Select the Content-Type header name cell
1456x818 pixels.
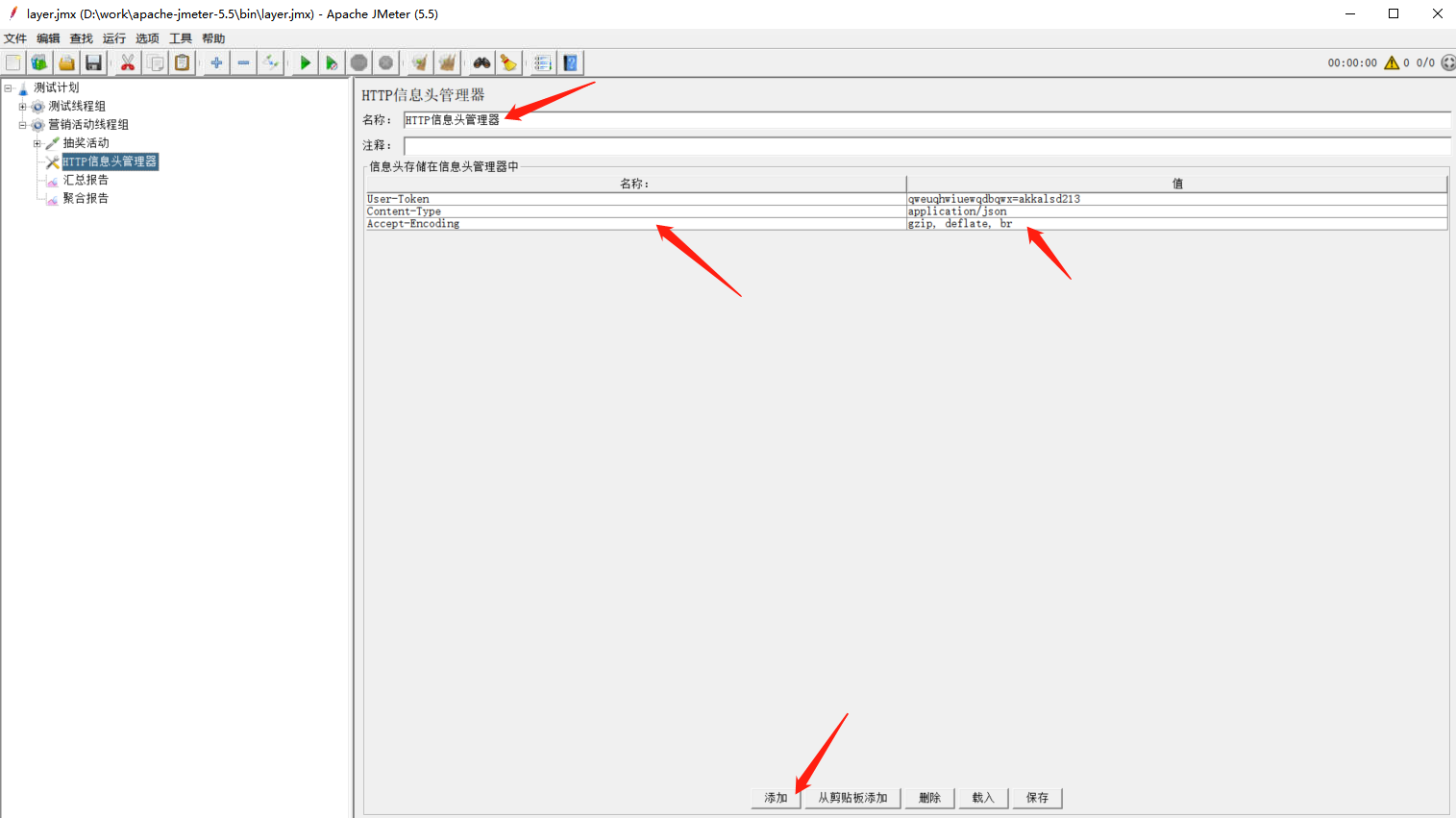pos(635,211)
